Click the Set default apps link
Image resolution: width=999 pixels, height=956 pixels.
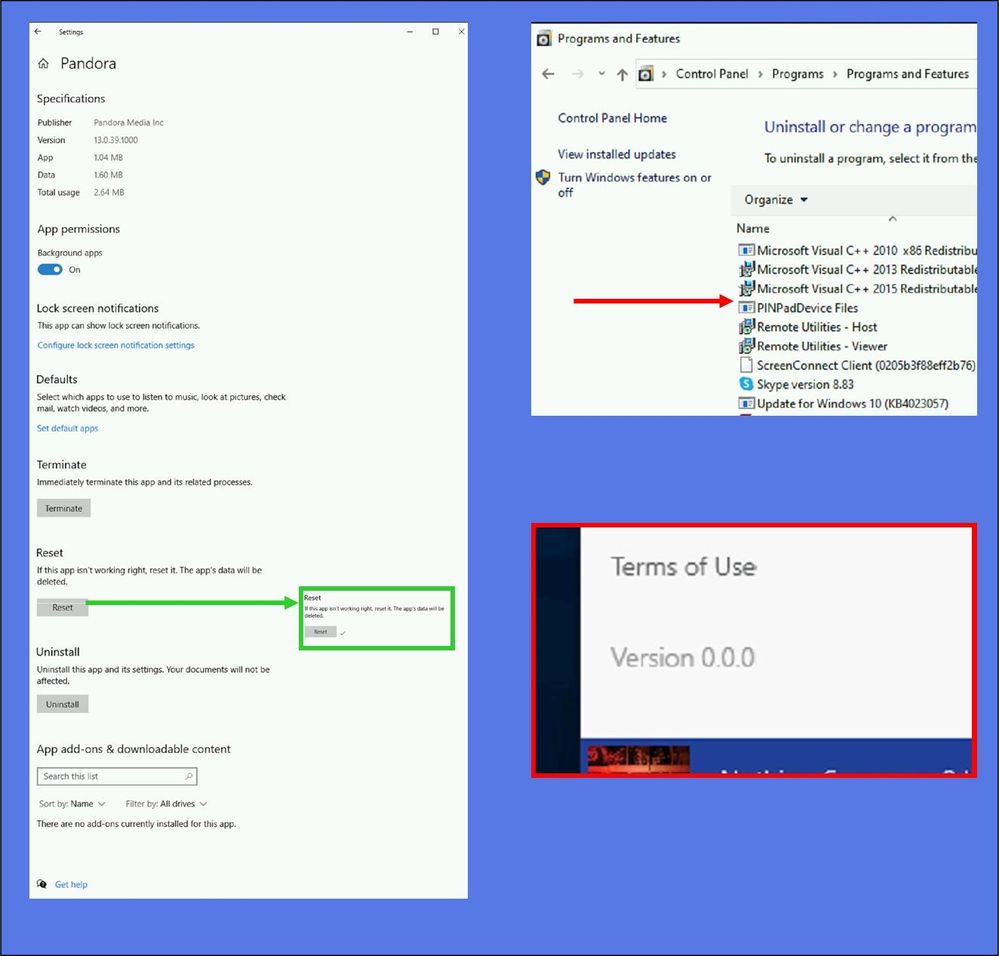coord(67,428)
